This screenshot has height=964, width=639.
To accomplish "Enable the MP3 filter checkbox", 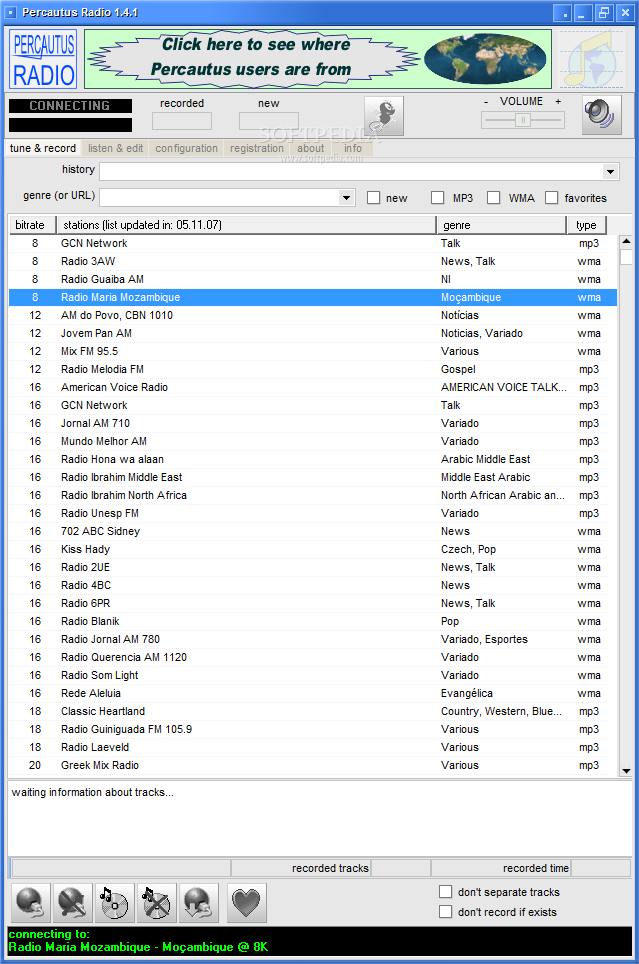I will 437,197.
